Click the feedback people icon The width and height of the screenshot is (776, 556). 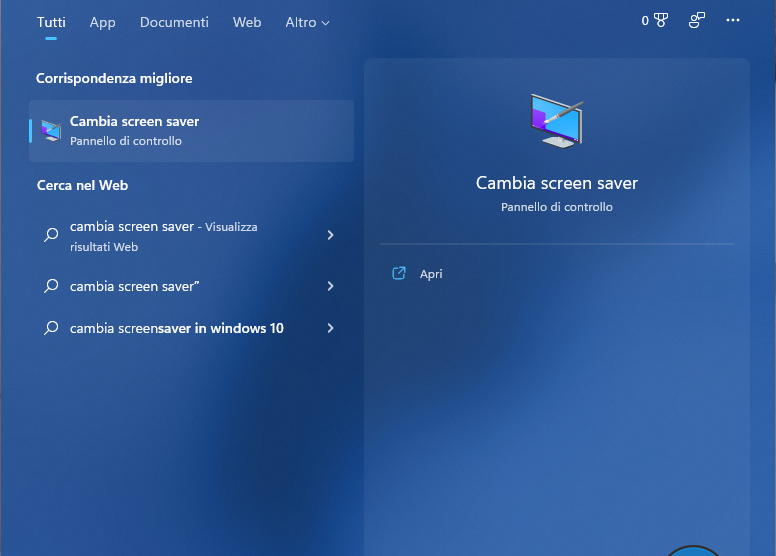tap(697, 20)
